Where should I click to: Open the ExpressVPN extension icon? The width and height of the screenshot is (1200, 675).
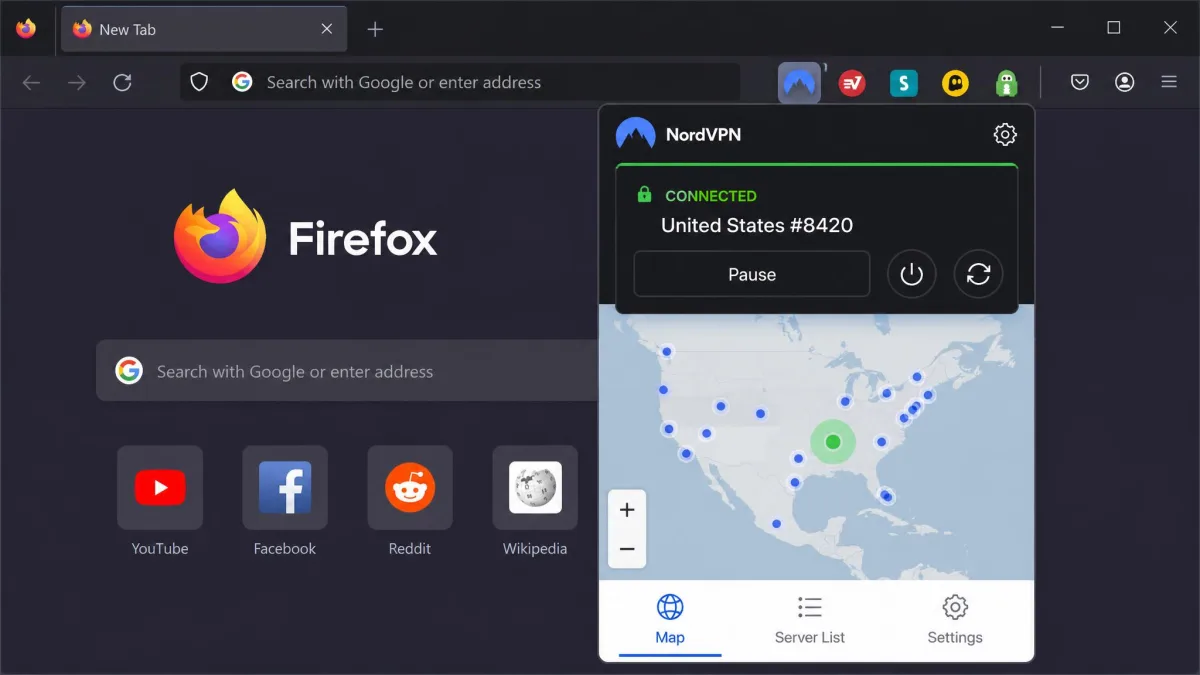pyautogui.click(x=852, y=83)
